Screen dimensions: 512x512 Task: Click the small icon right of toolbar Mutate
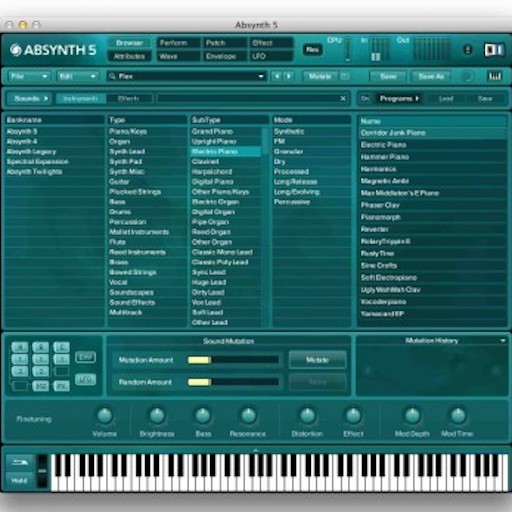coord(345,76)
